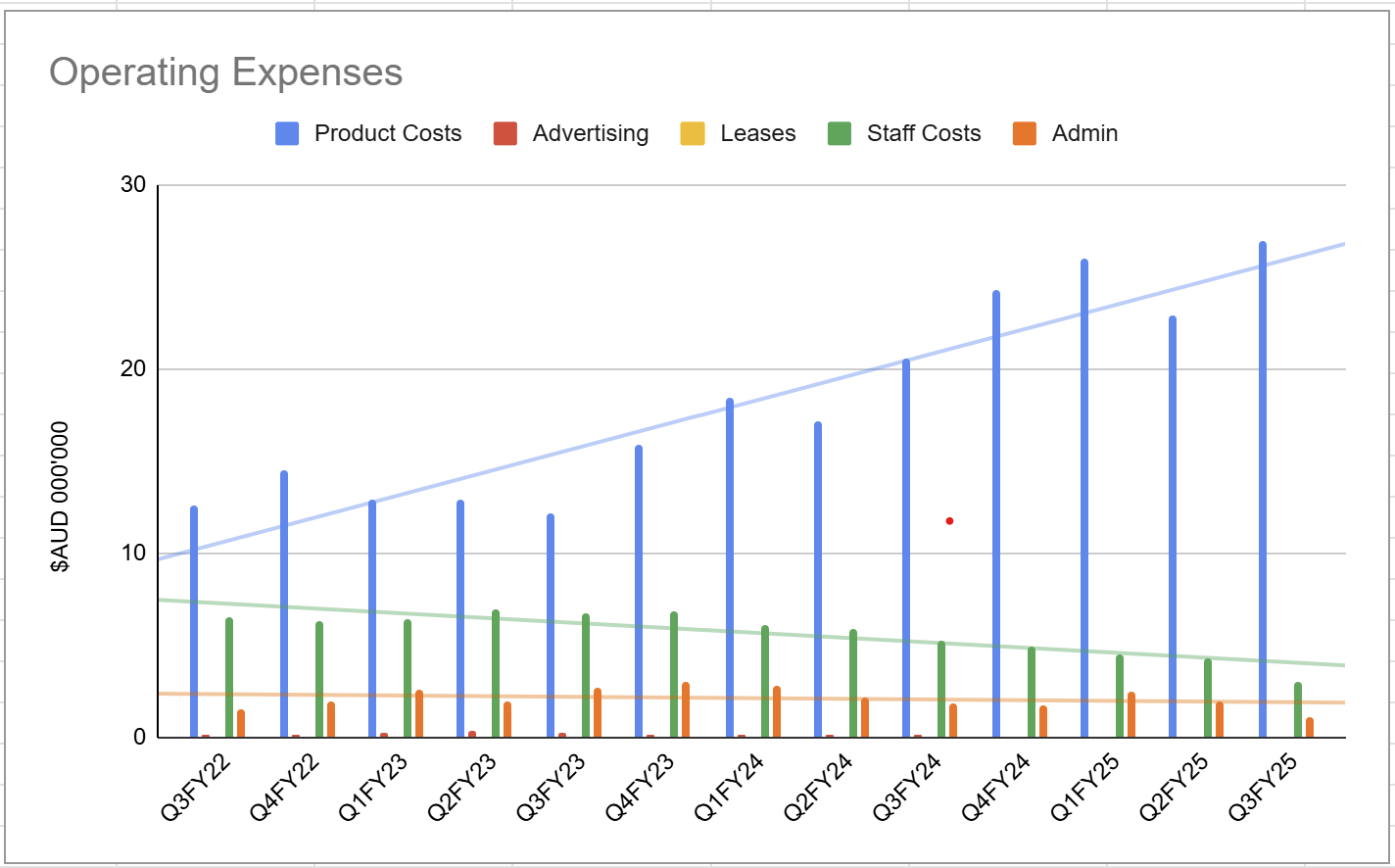Select the Q2FY23 horizontal axis label
This screenshot has height=868, width=1395.
coord(462,788)
